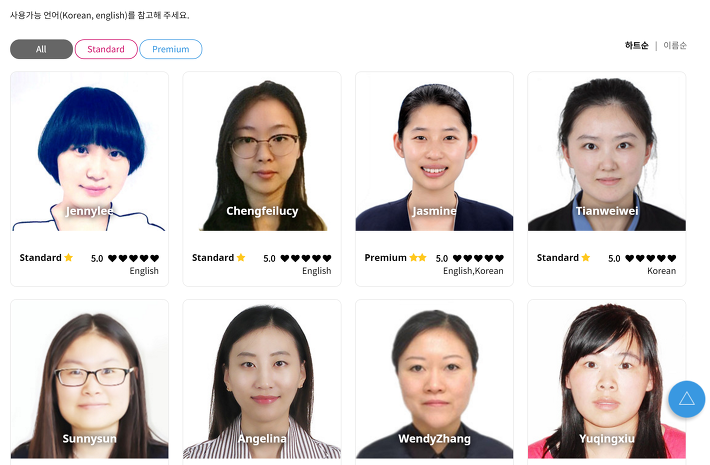Open the Sunnysun name link
Viewport: 710px width, 465px height.
point(90,438)
